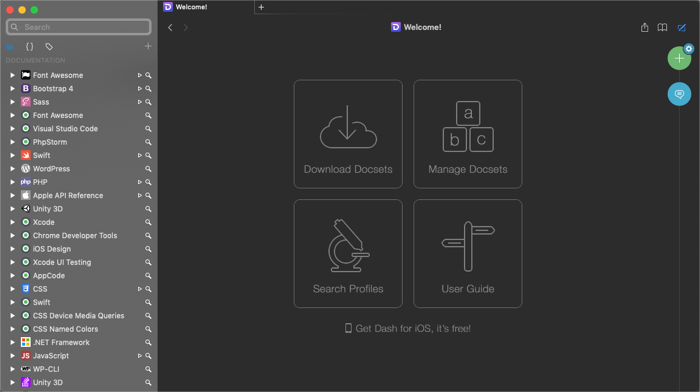This screenshot has height=392, width=700.
Task: Expand the Visual Studio Code row
Action: (12, 129)
